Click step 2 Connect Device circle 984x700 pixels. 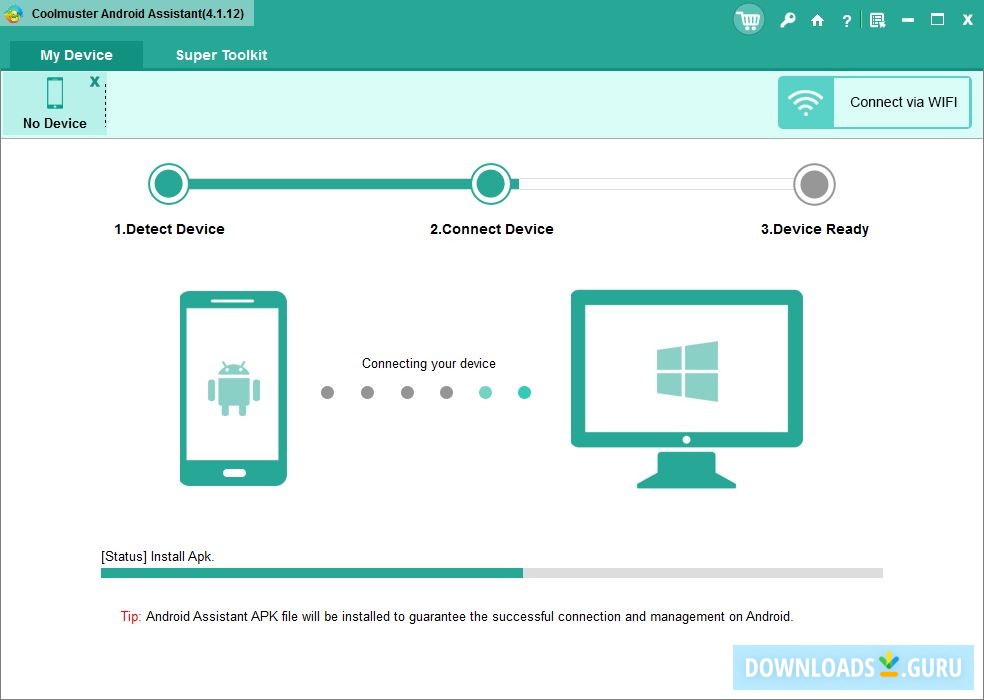coord(491,184)
